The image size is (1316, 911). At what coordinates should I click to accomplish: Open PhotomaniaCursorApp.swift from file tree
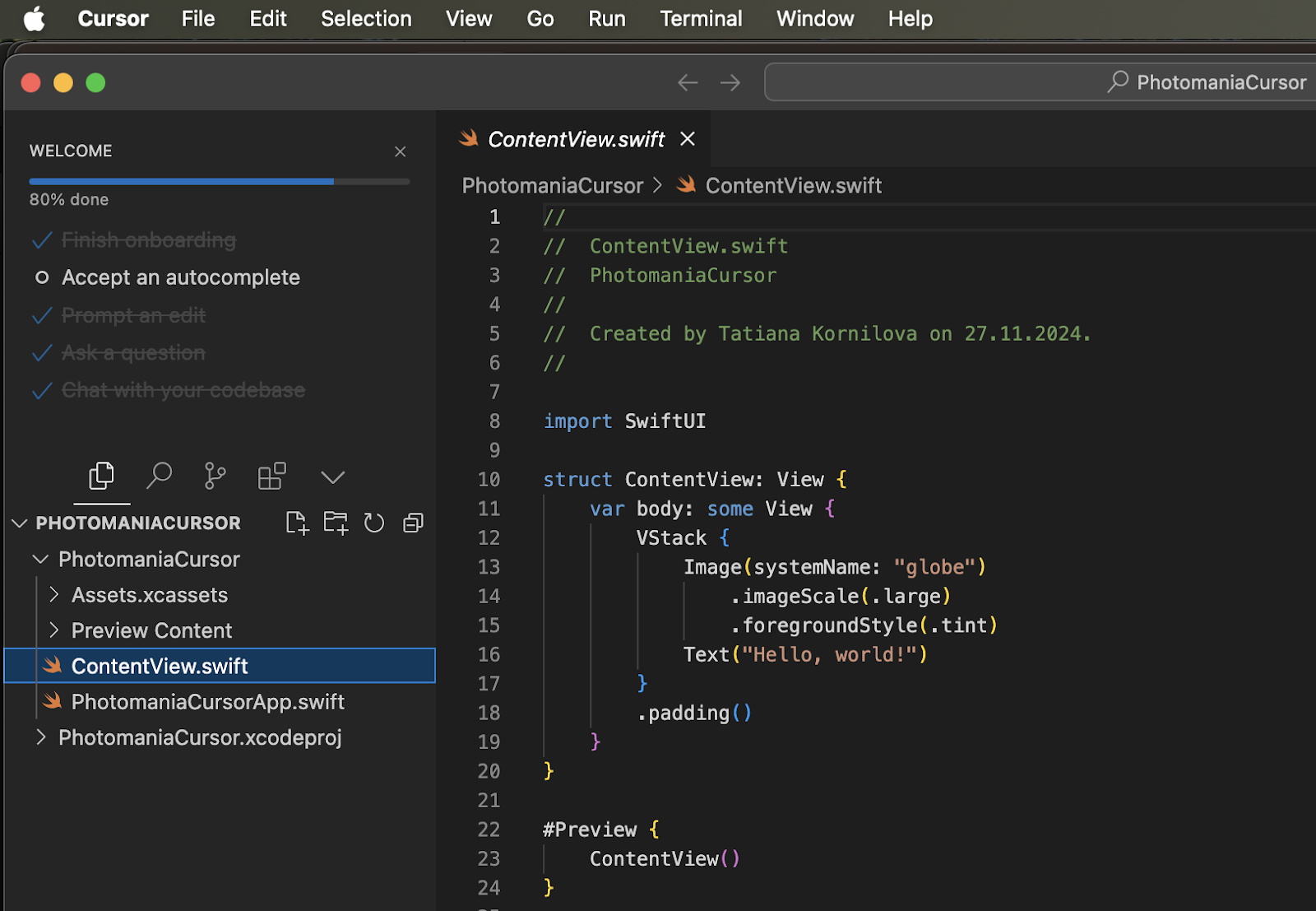click(x=207, y=702)
